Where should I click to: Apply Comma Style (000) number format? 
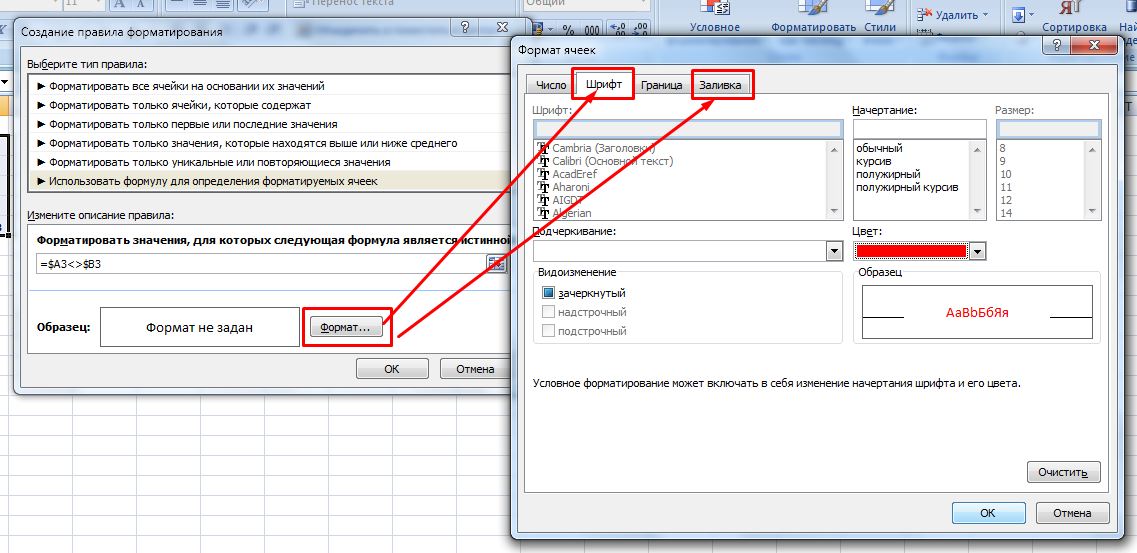592,30
